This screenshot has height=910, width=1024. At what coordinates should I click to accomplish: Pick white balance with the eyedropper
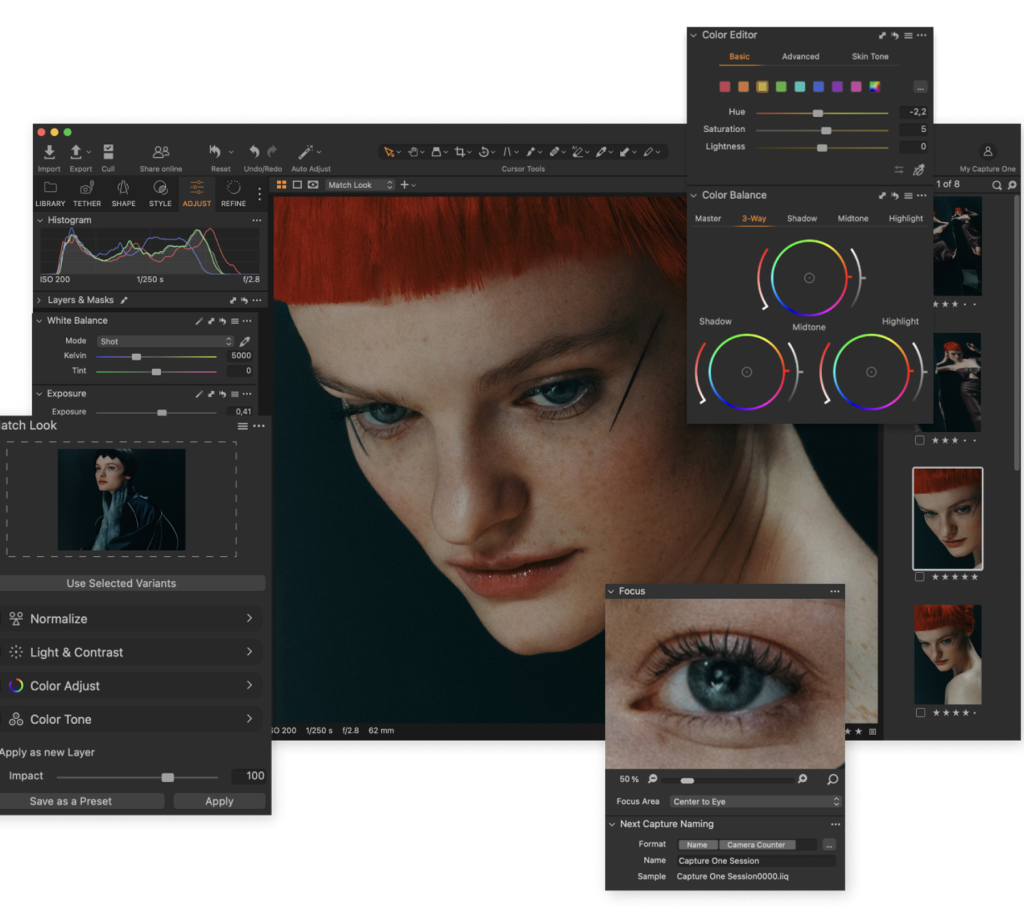(x=245, y=342)
